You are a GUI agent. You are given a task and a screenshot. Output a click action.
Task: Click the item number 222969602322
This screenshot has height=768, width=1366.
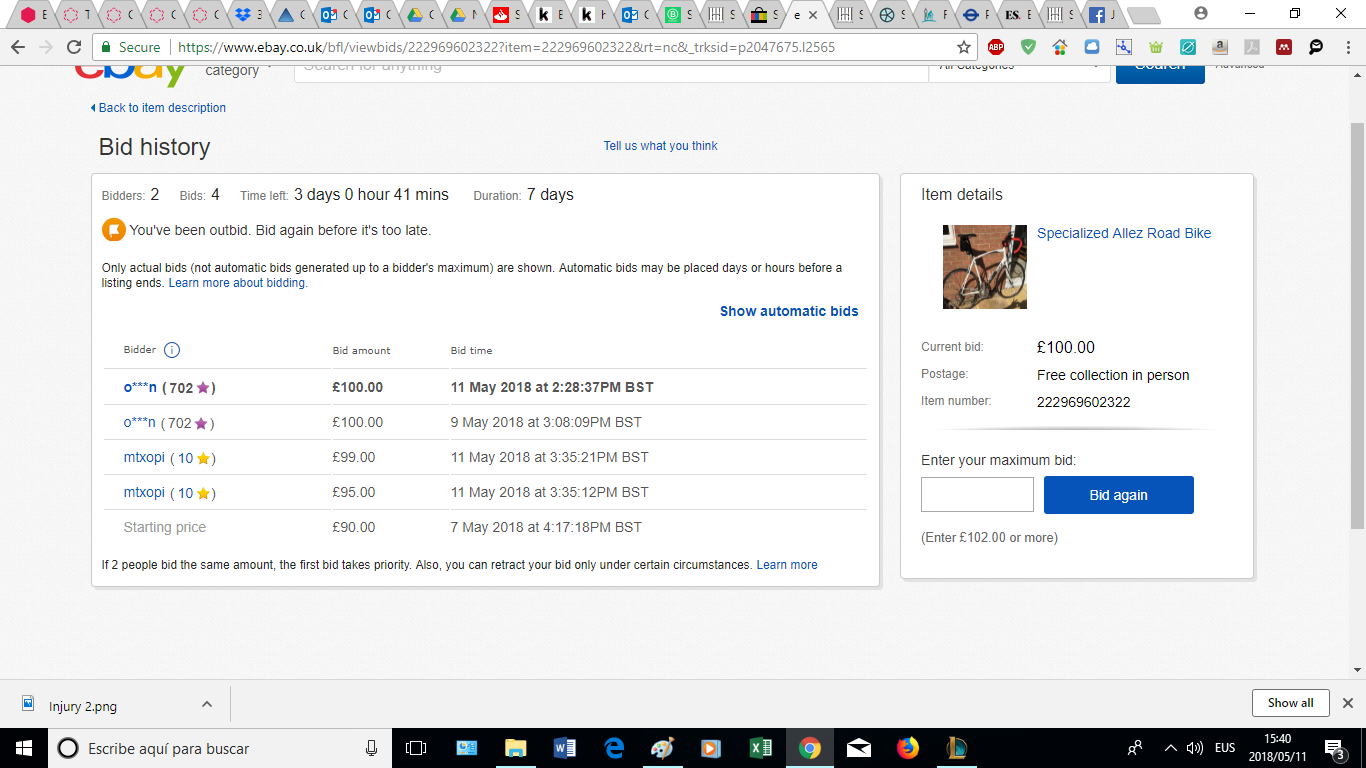pyautogui.click(x=1084, y=402)
